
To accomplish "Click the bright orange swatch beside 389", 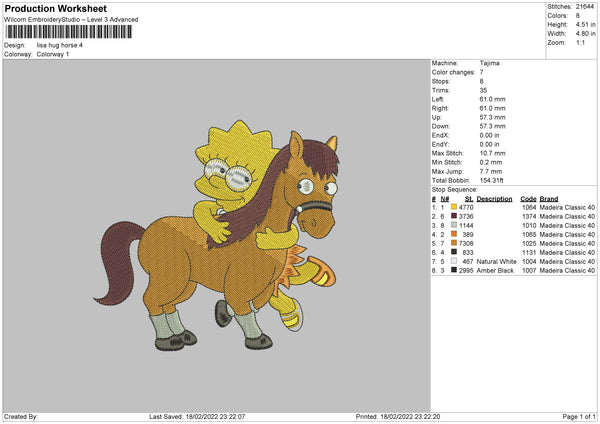I will tap(454, 234).
